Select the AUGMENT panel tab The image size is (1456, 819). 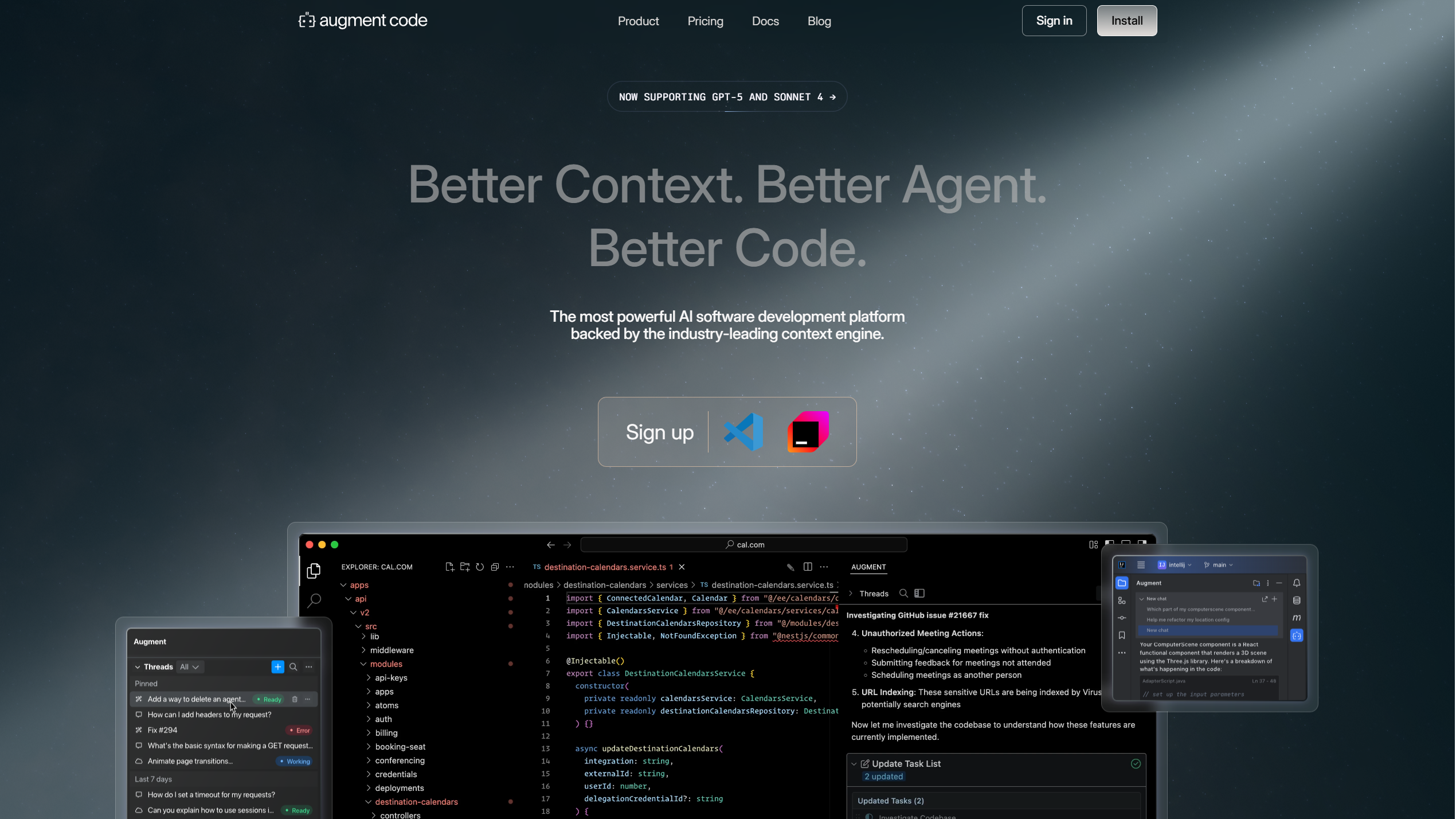(x=868, y=567)
